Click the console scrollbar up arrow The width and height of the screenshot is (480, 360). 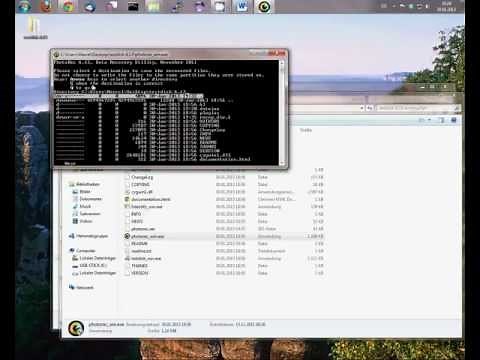282,63
